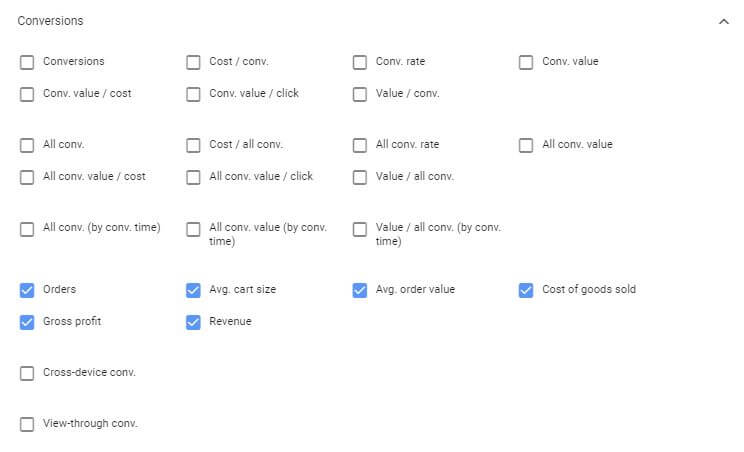Uncheck the Revenue checkbox
The width and height of the screenshot is (744, 452).
[x=193, y=322]
